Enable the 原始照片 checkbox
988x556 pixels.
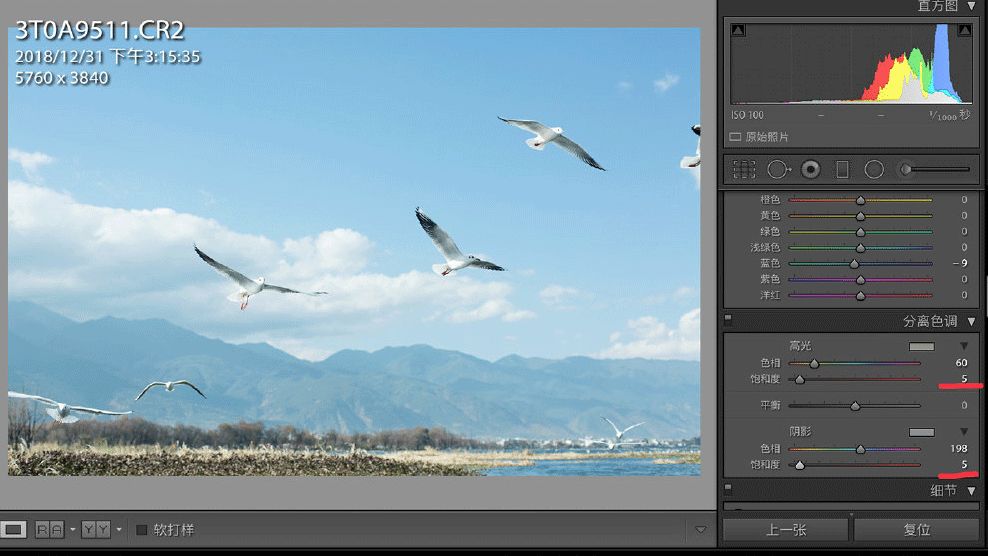click(735, 137)
